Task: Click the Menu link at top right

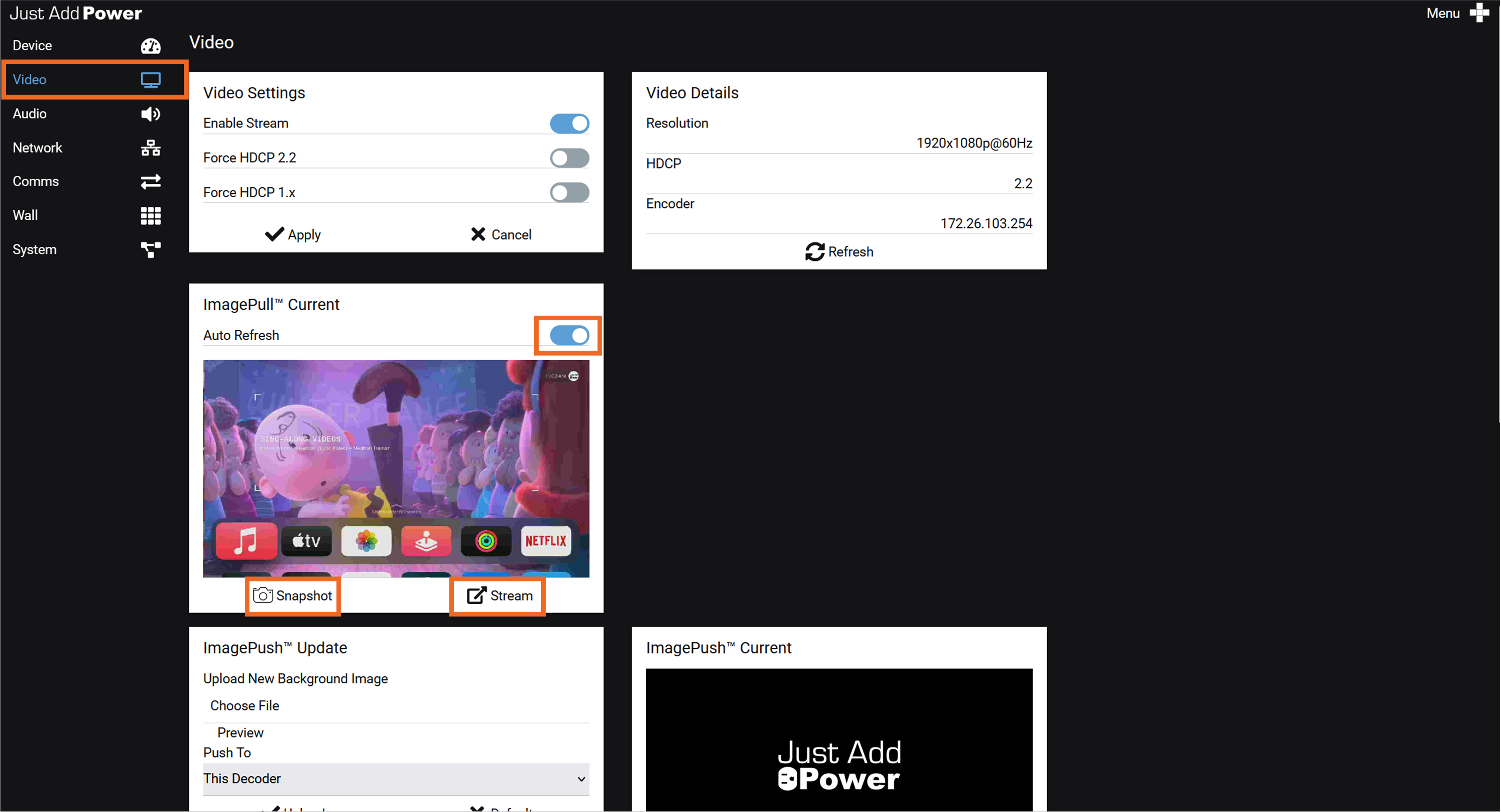Action: tap(1443, 13)
